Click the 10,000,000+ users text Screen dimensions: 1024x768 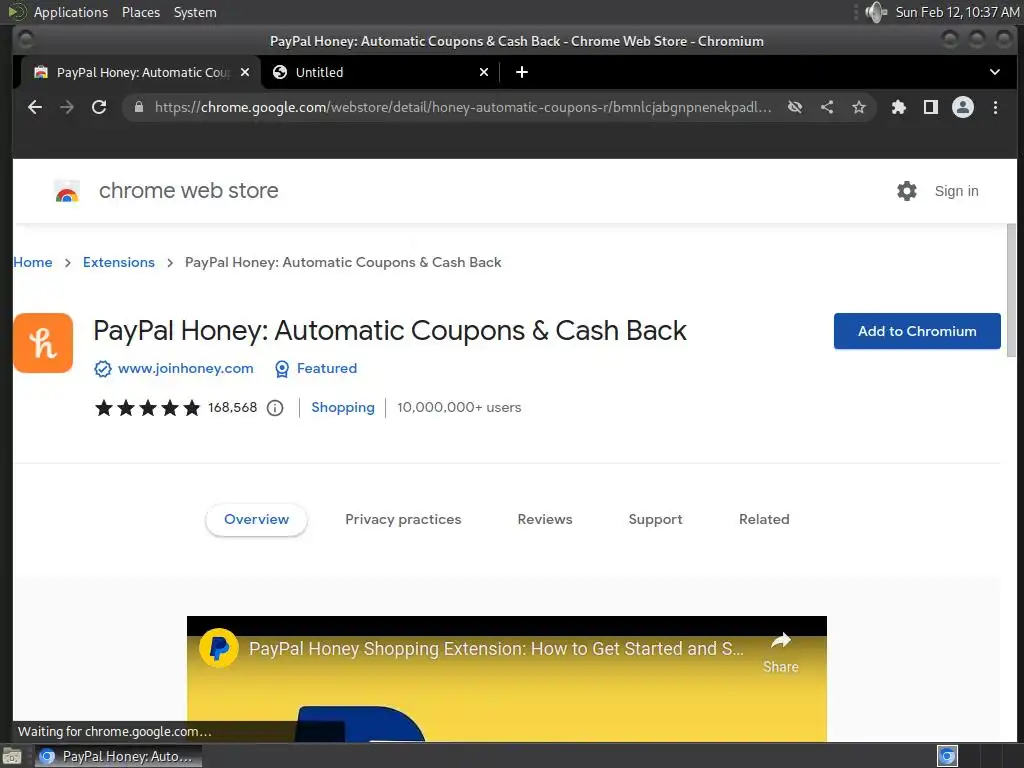coord(459,408)
